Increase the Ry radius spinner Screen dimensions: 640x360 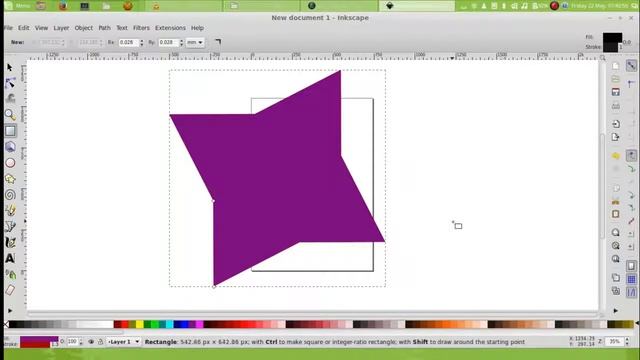point(181,40)
